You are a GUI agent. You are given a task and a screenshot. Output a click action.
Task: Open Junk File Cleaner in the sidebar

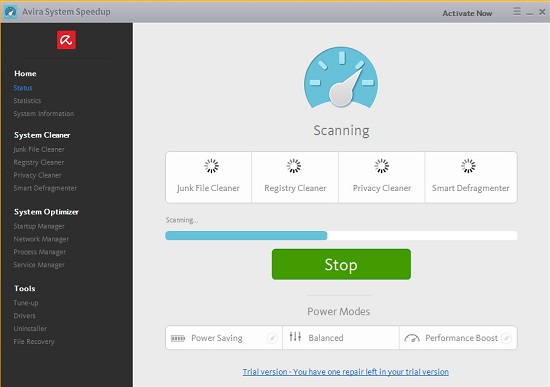pyautogui.click(x=39, y=149)
